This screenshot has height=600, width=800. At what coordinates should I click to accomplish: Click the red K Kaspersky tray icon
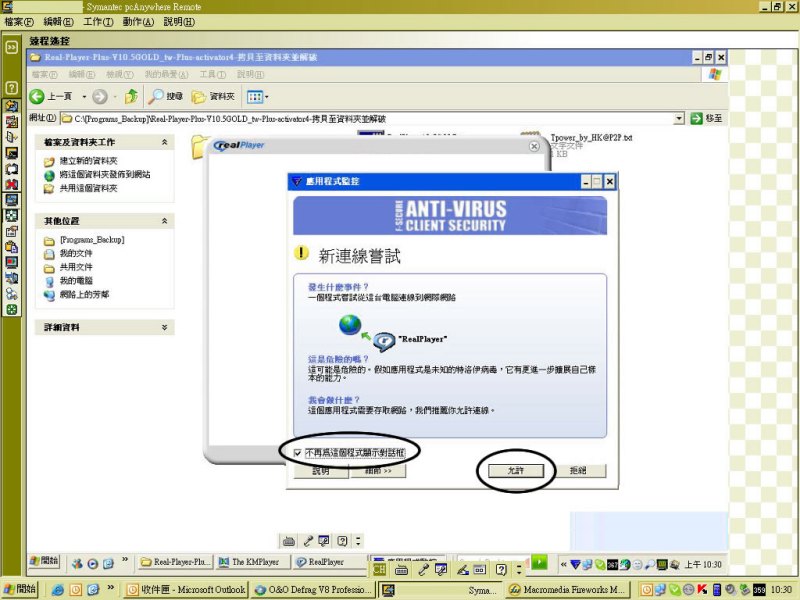point(703,590)
